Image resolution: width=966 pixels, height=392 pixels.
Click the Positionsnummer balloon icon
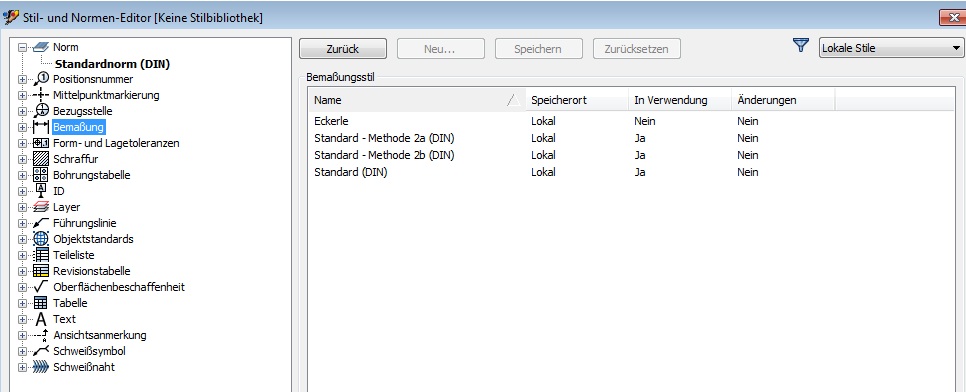41,79
